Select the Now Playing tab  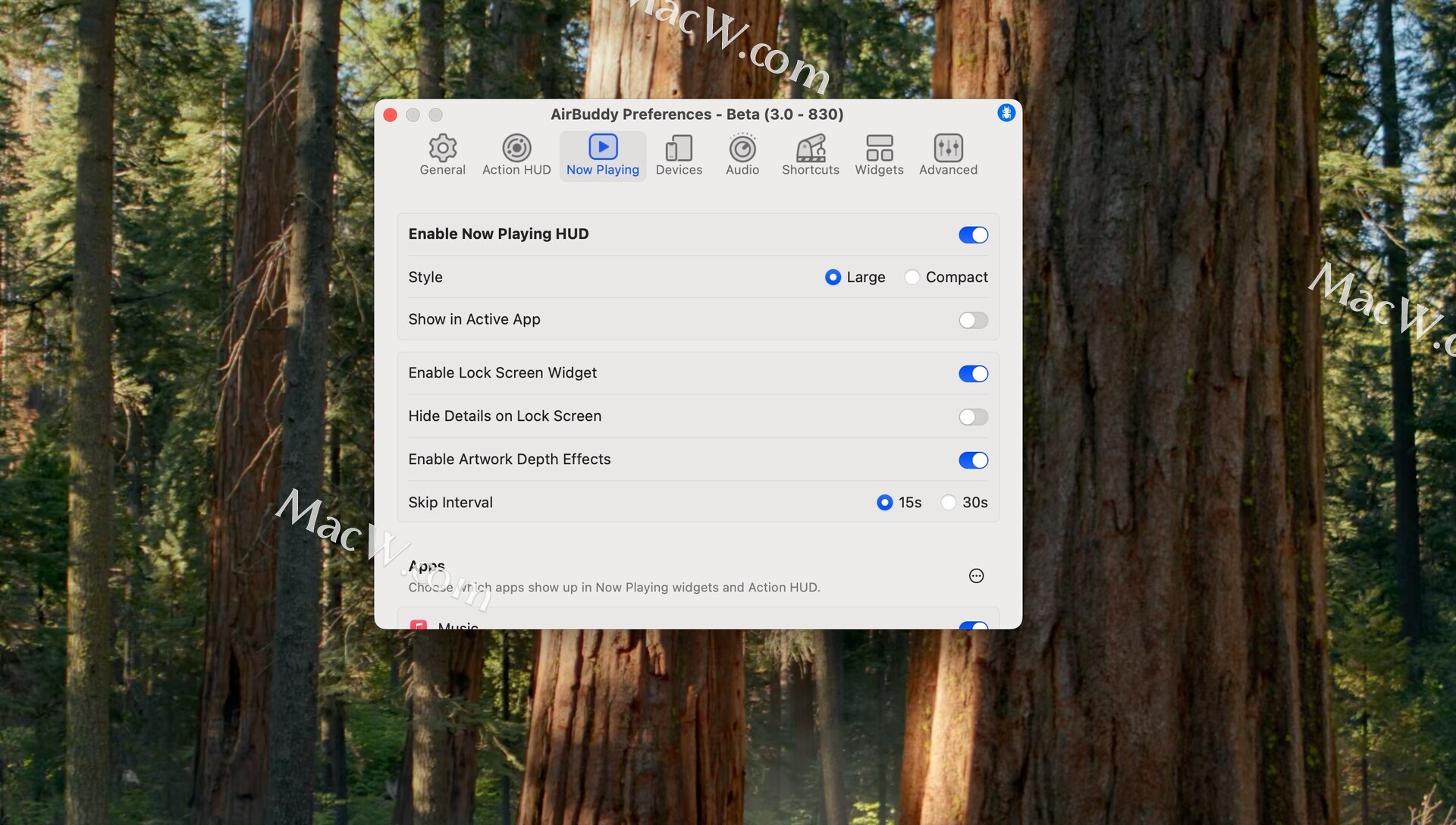(603, 156)
